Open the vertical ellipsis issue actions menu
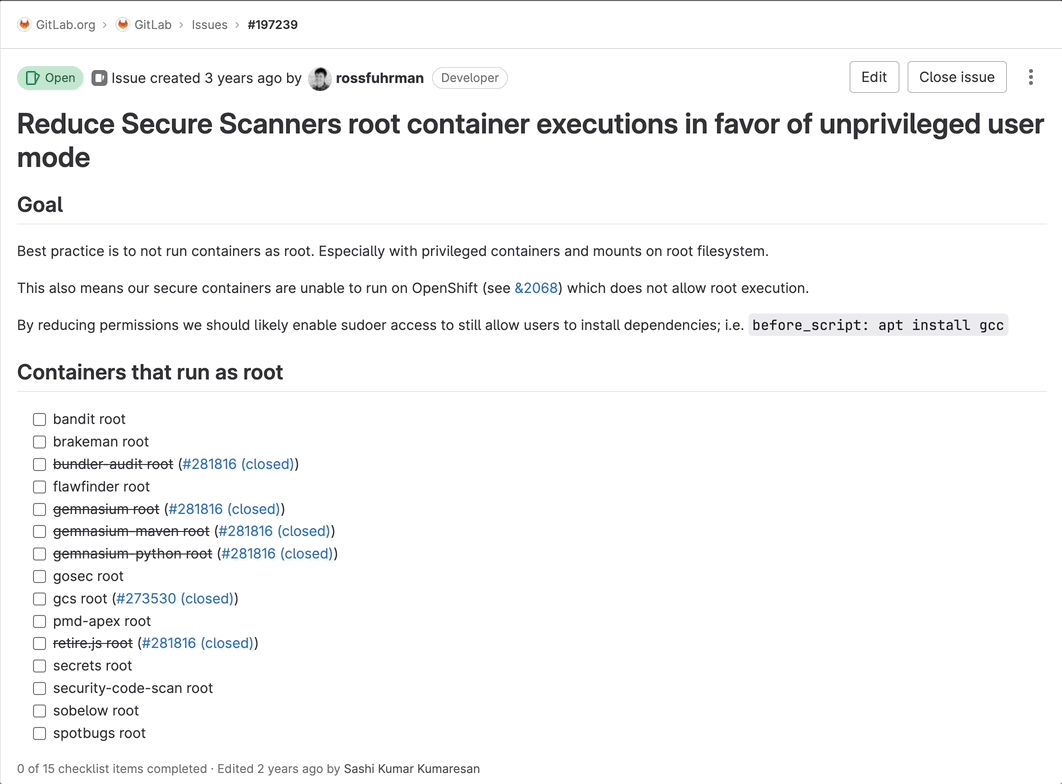1062x784 pixels. pos(1030,77)
